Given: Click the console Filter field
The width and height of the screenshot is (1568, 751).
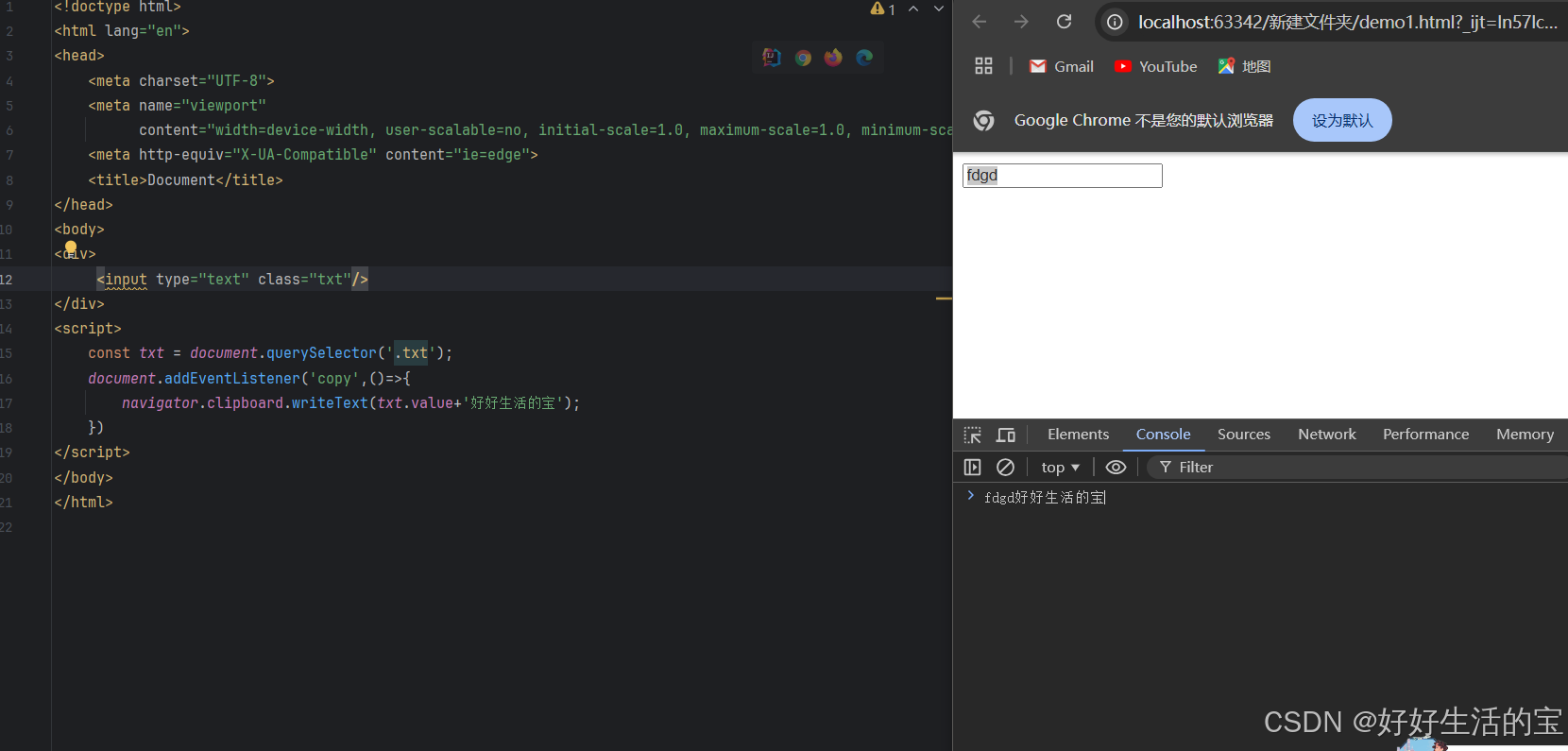Looking at the screenshot, I should pyautogui.click(x=1357, y=468).
